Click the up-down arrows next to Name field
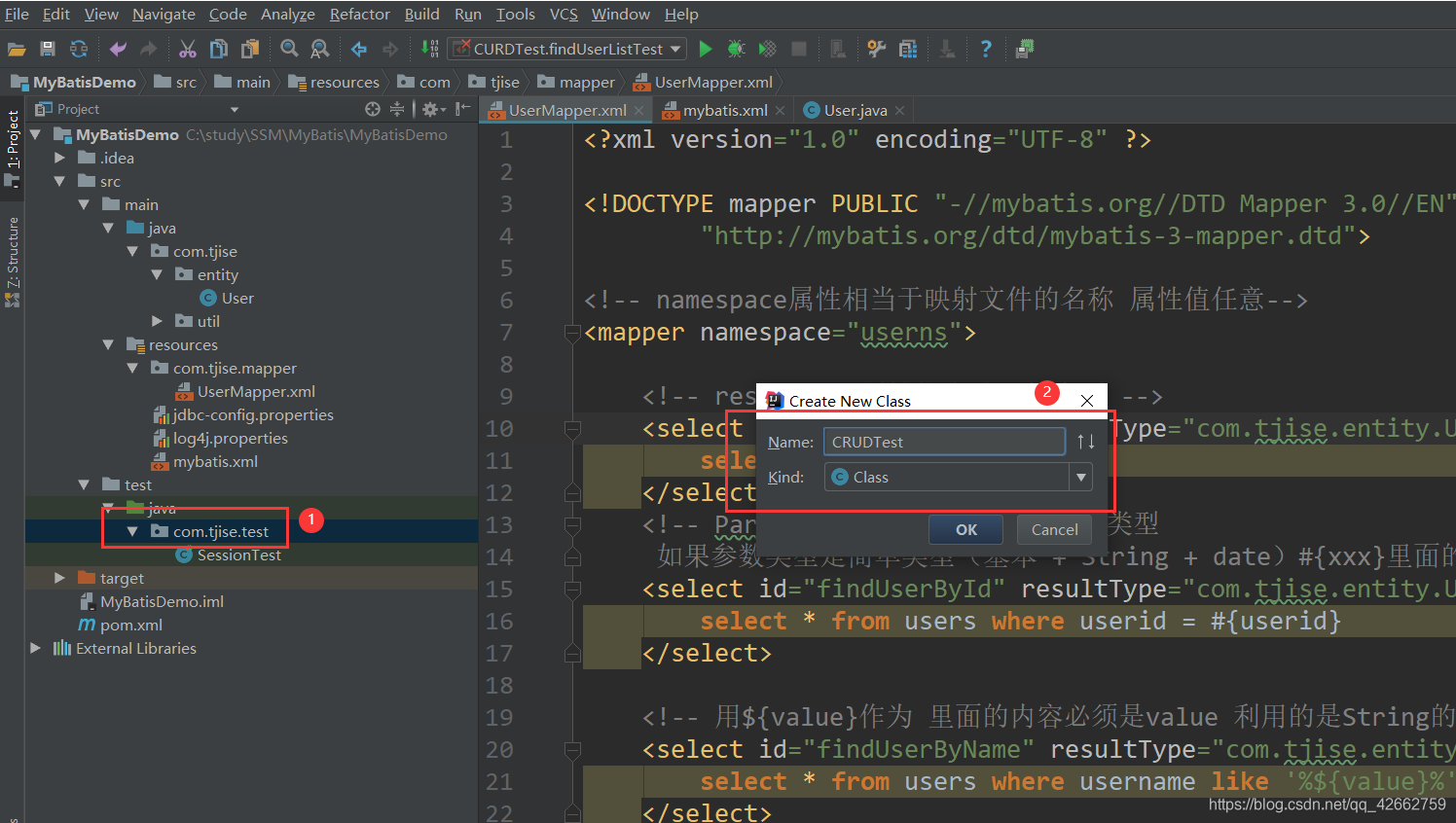Screen dimensions: 1456x823 [1086, 442]
